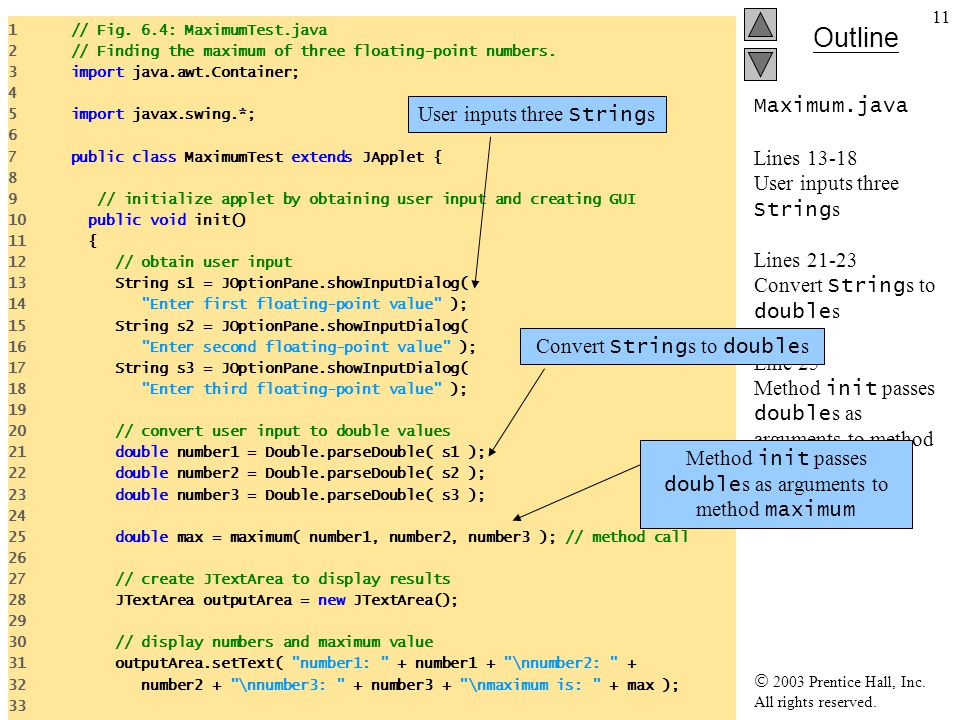Click the 'double number2 = Double.parseDouble( s2 )' line
The image size is (960, 720).
300,473
